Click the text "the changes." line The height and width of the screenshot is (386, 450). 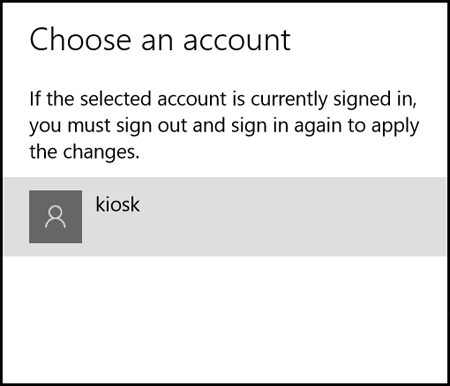[x=84, y=152]
